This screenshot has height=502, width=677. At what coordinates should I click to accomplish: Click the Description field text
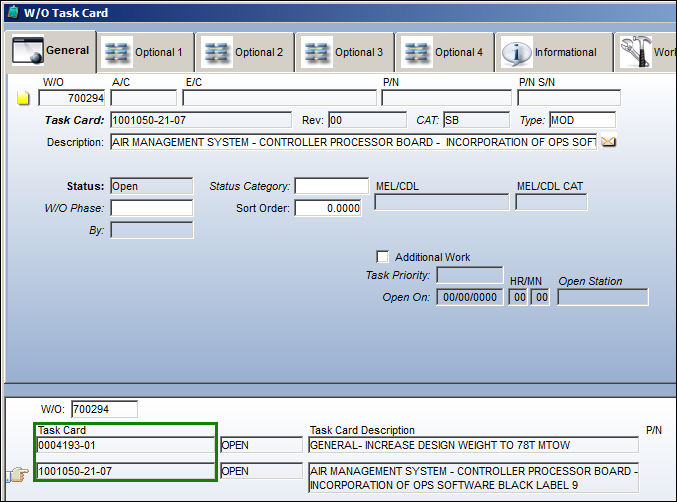coord(354,142)
